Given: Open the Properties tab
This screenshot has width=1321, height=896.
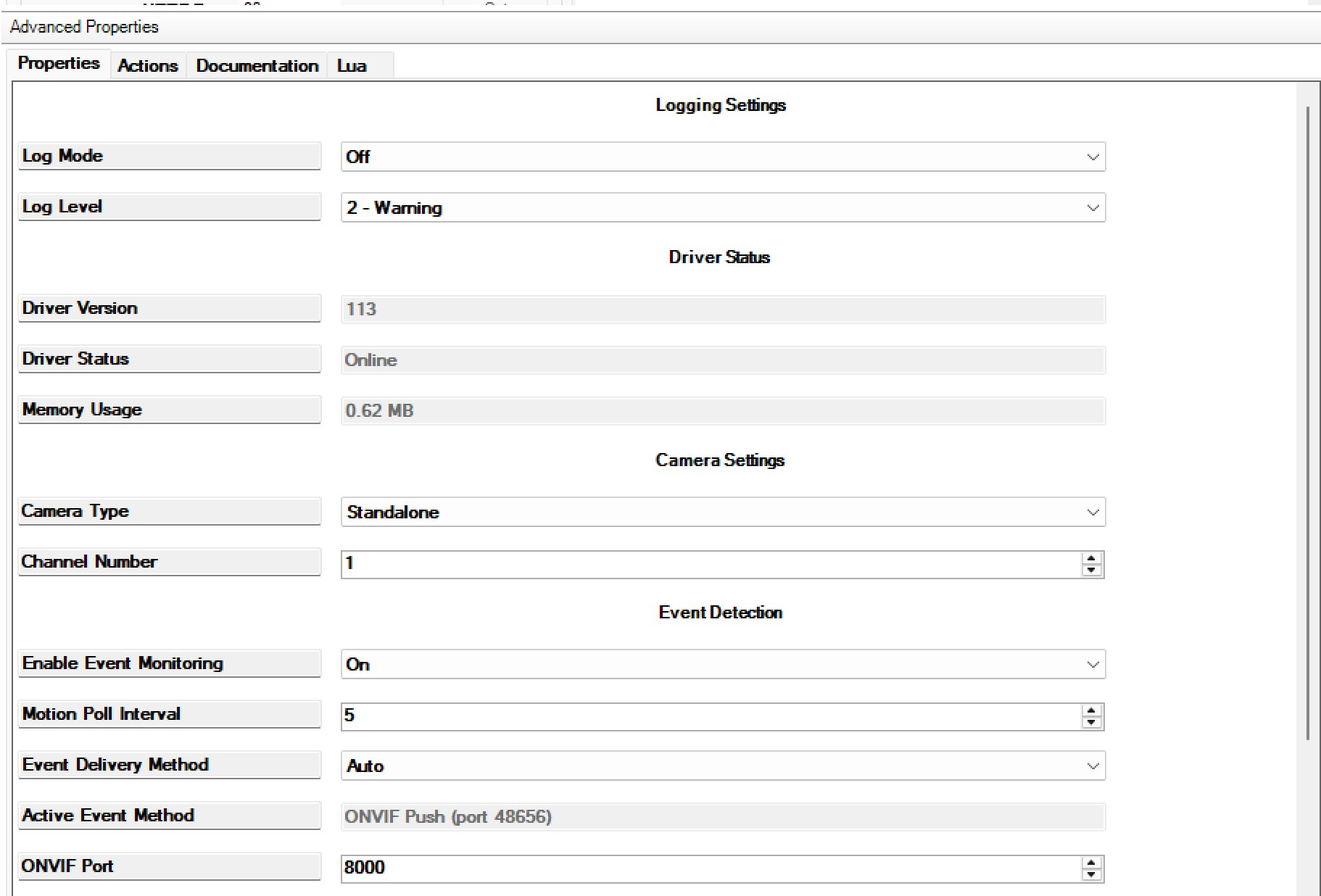Looking at the screenshot, I should [59, 63].
